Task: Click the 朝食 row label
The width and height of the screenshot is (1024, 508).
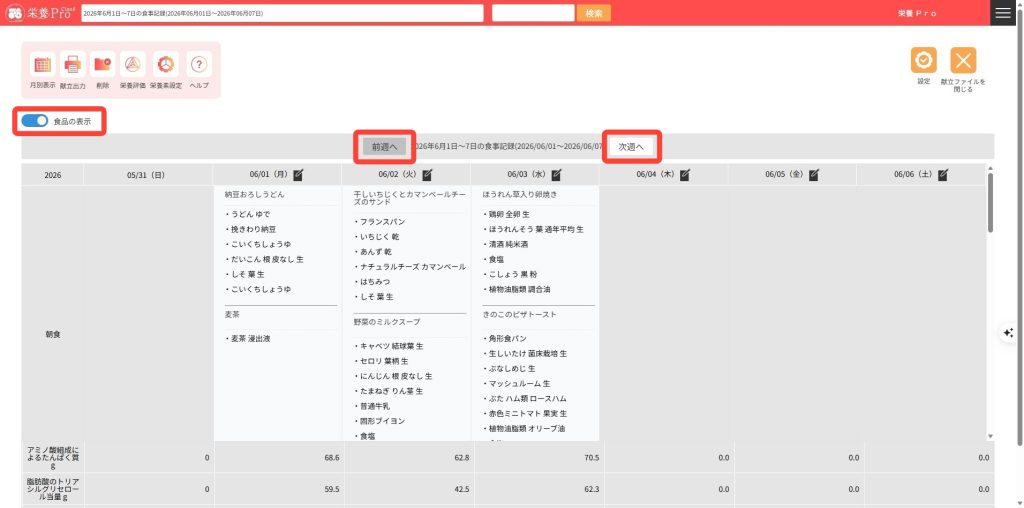Action: point(53,334)
